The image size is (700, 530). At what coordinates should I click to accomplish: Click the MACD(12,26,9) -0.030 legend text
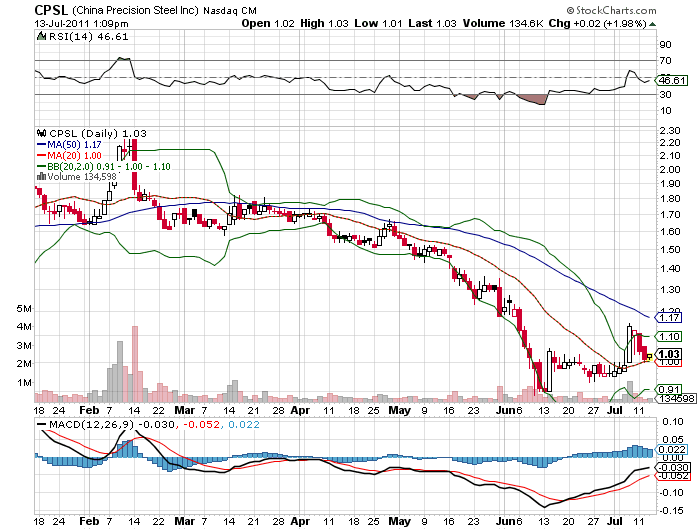click(x=112, y=425)
